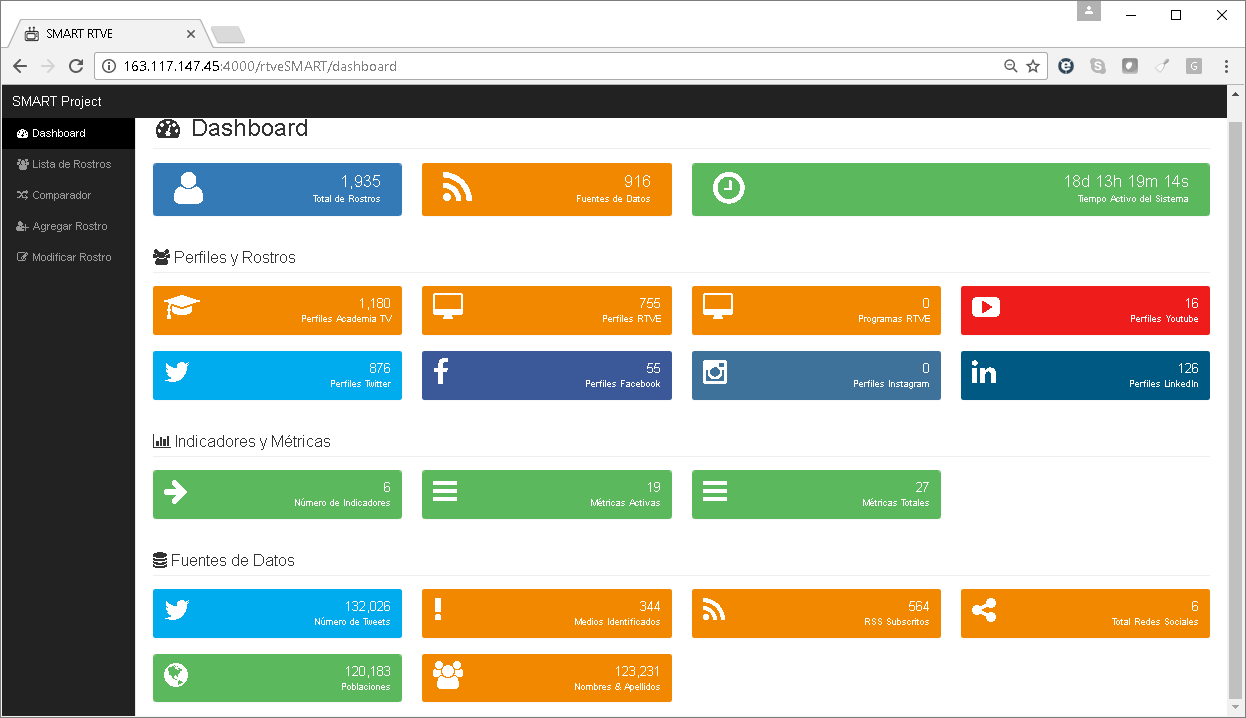This screenshot has width=1246, height=718.
Task: View site information icon in address bar
Action: coord(110,66)
